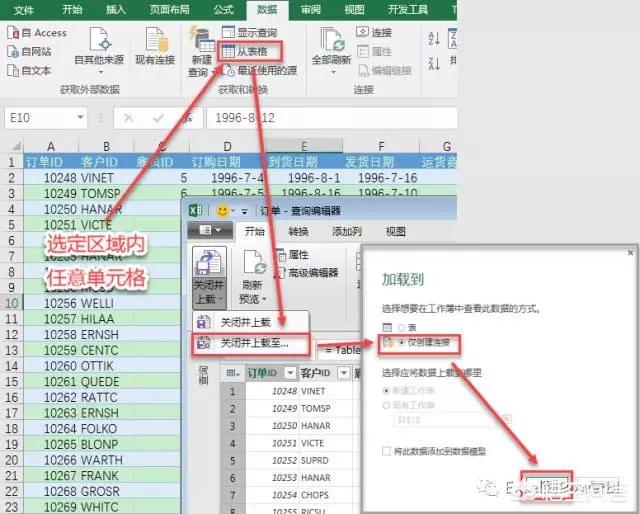Click 属性 in the Excel 连接 group
Viewport: 640px width, 514px height.
click(374, 51)
